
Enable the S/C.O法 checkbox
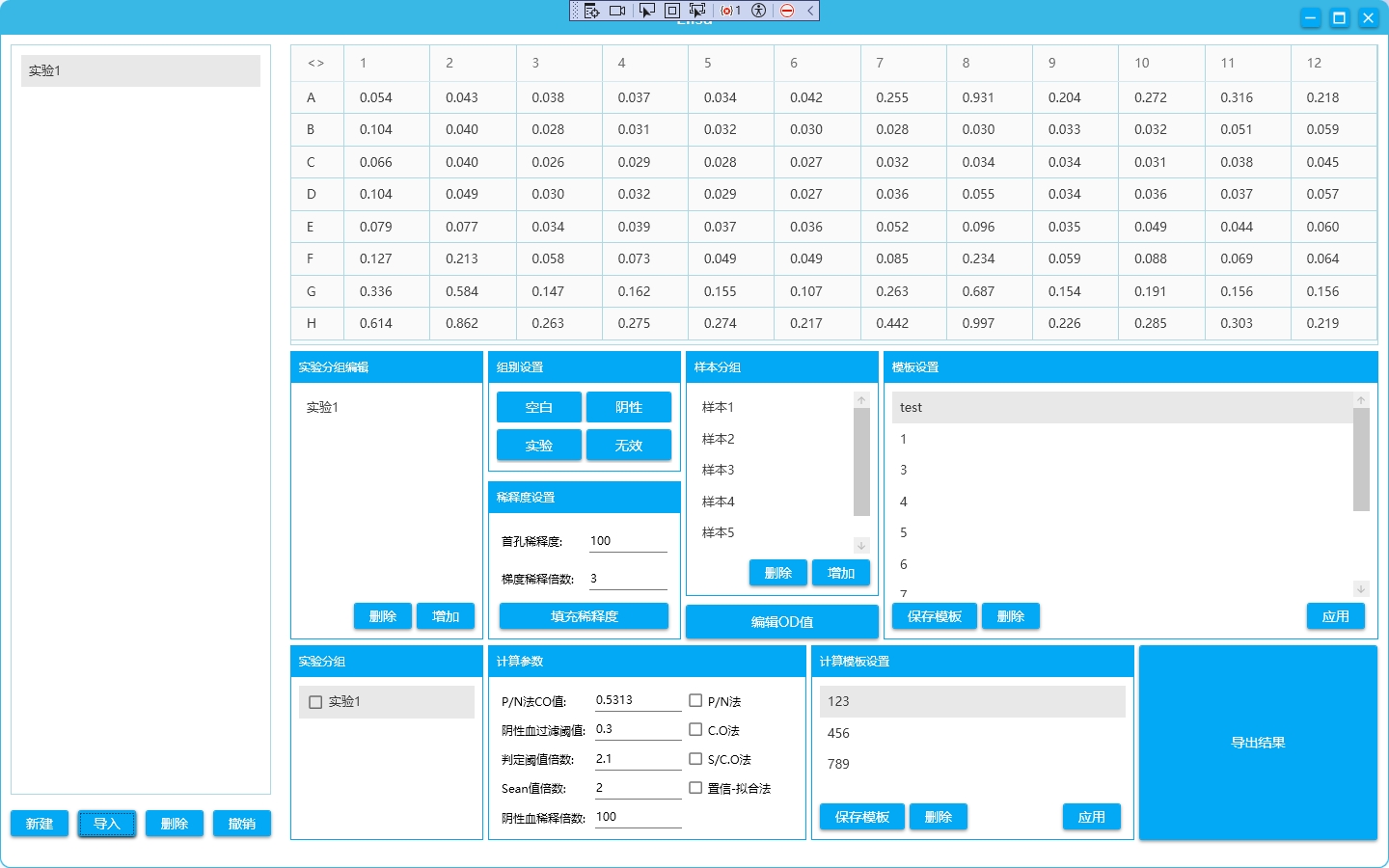point(695,759)
